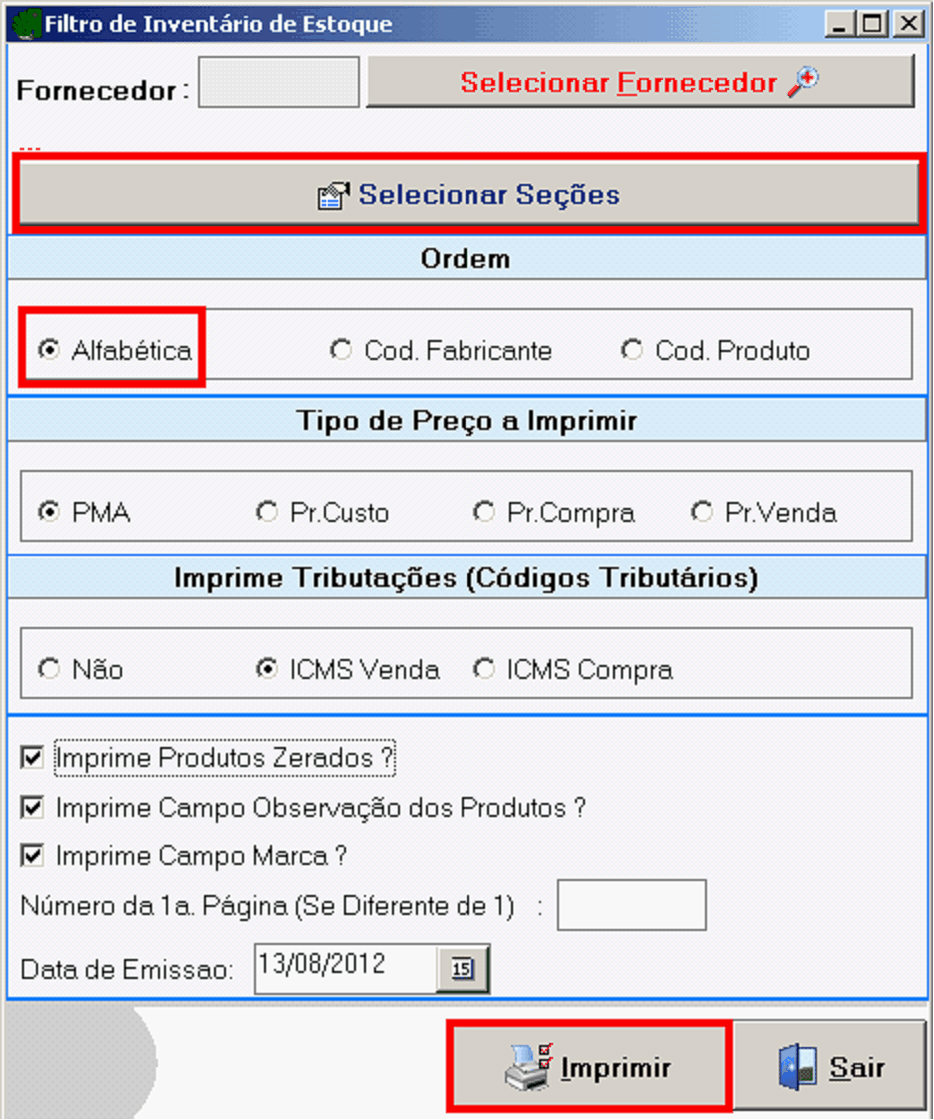Click the Fornecedor code field
Image resolution: width=934 pixels, height=1120 pixels.
coord(279,83)
